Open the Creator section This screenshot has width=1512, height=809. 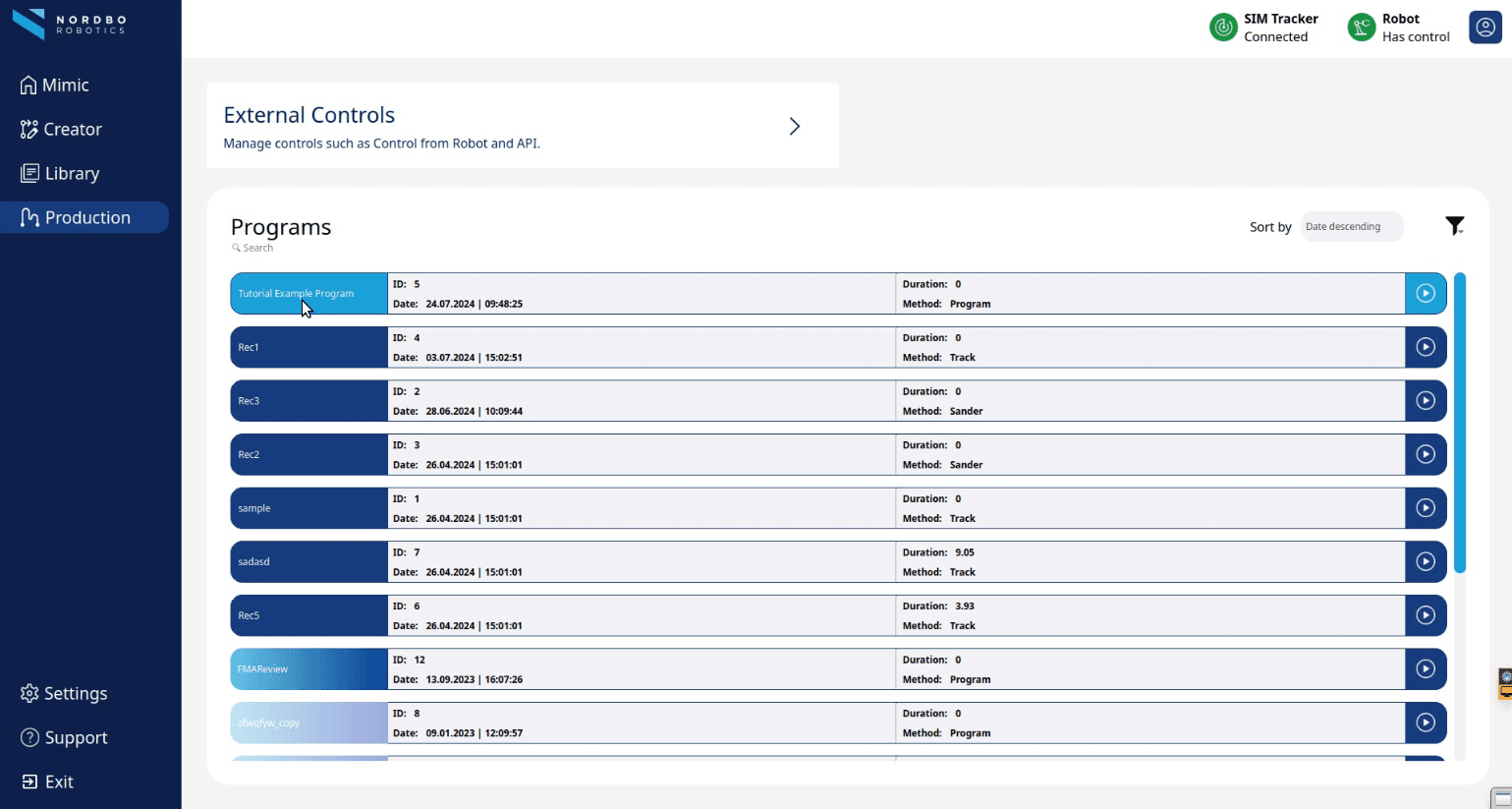tap(72, 130)
